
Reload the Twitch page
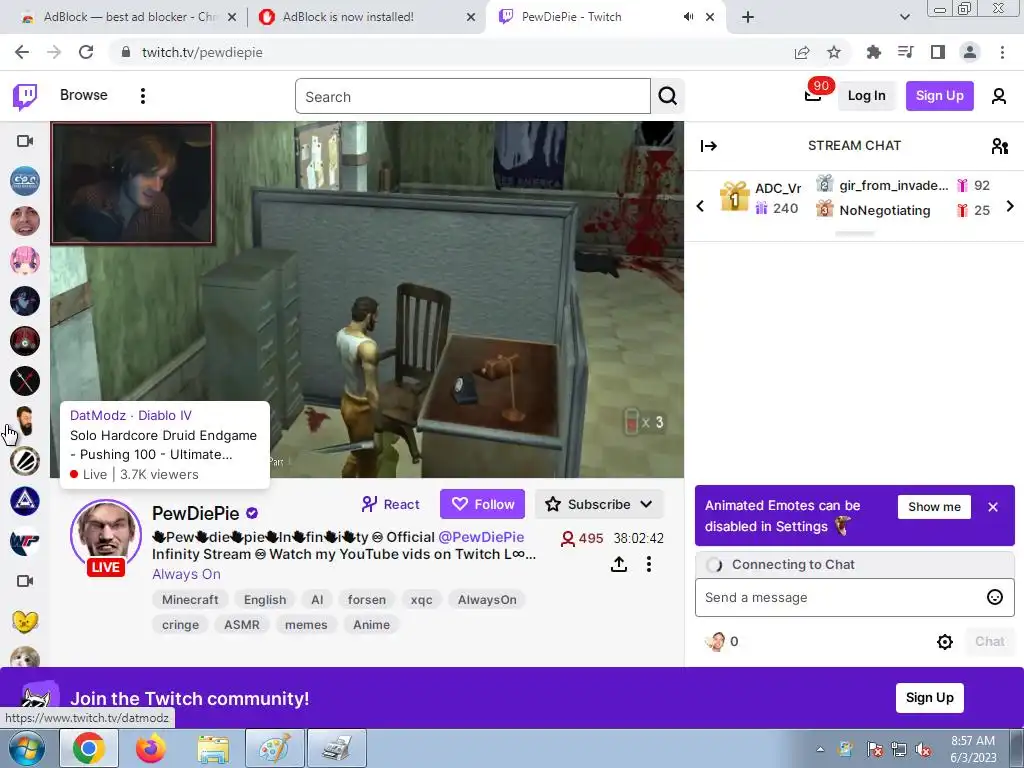tap(86, 52)
